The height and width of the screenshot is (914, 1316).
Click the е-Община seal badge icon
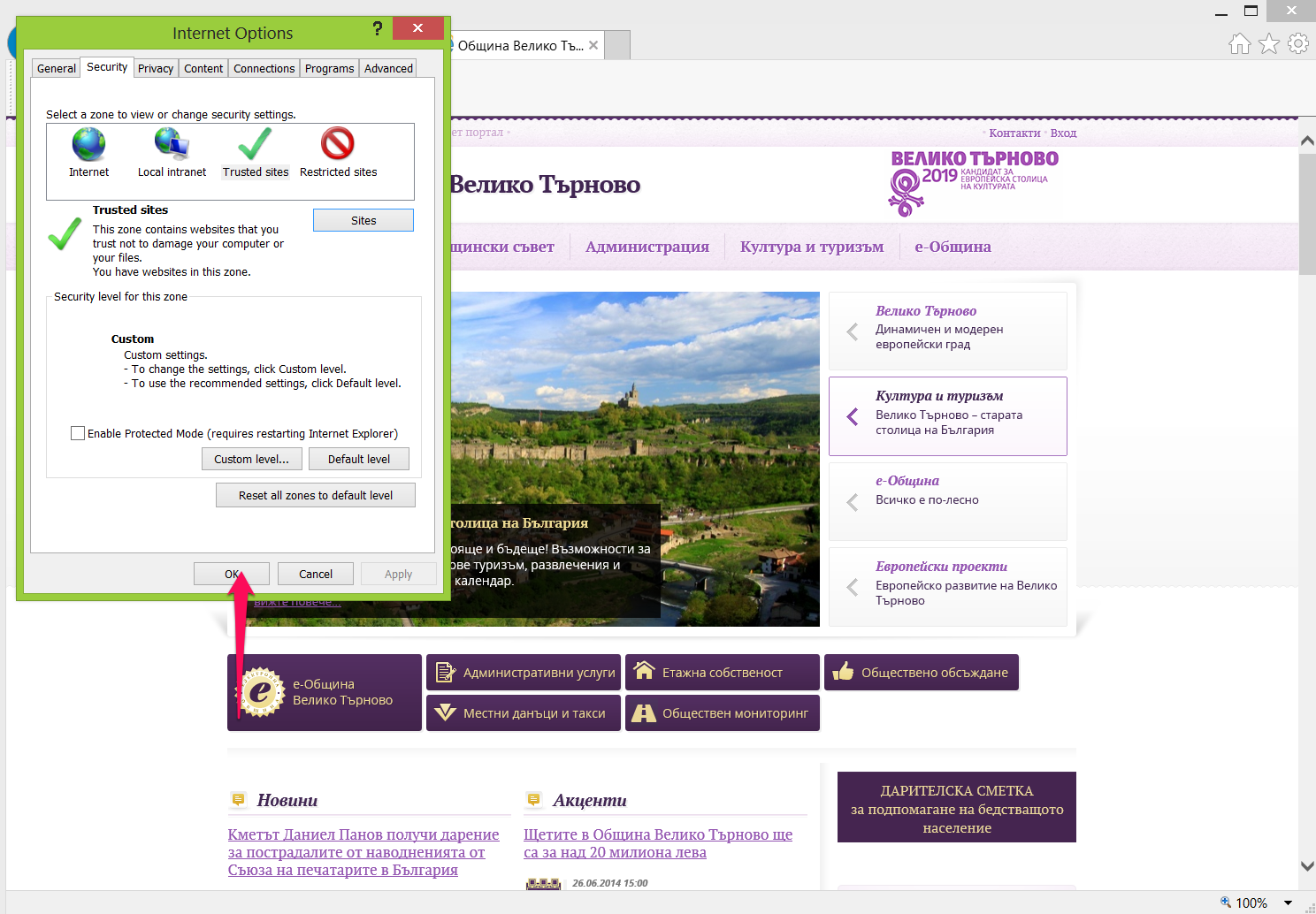tap(261, 692)
